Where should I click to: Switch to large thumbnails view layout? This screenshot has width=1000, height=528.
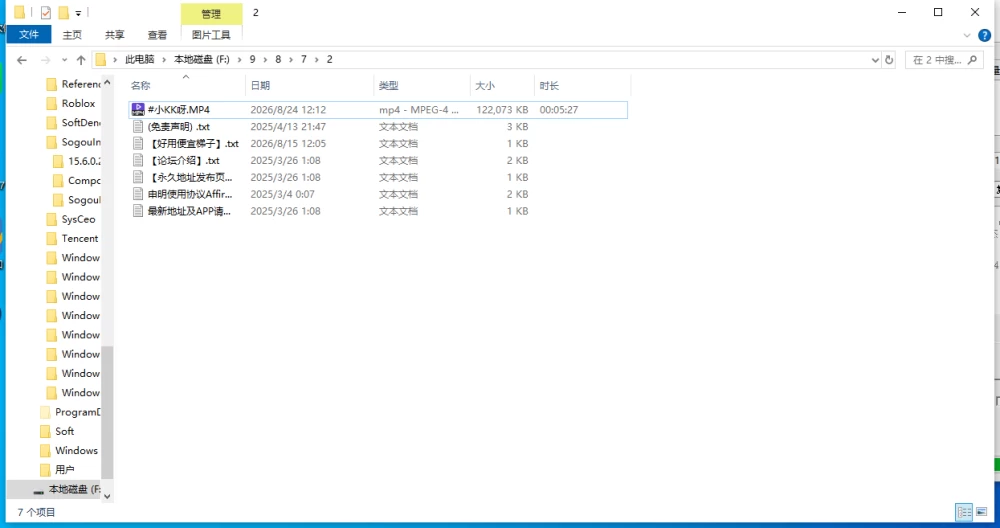pos(982,512)
